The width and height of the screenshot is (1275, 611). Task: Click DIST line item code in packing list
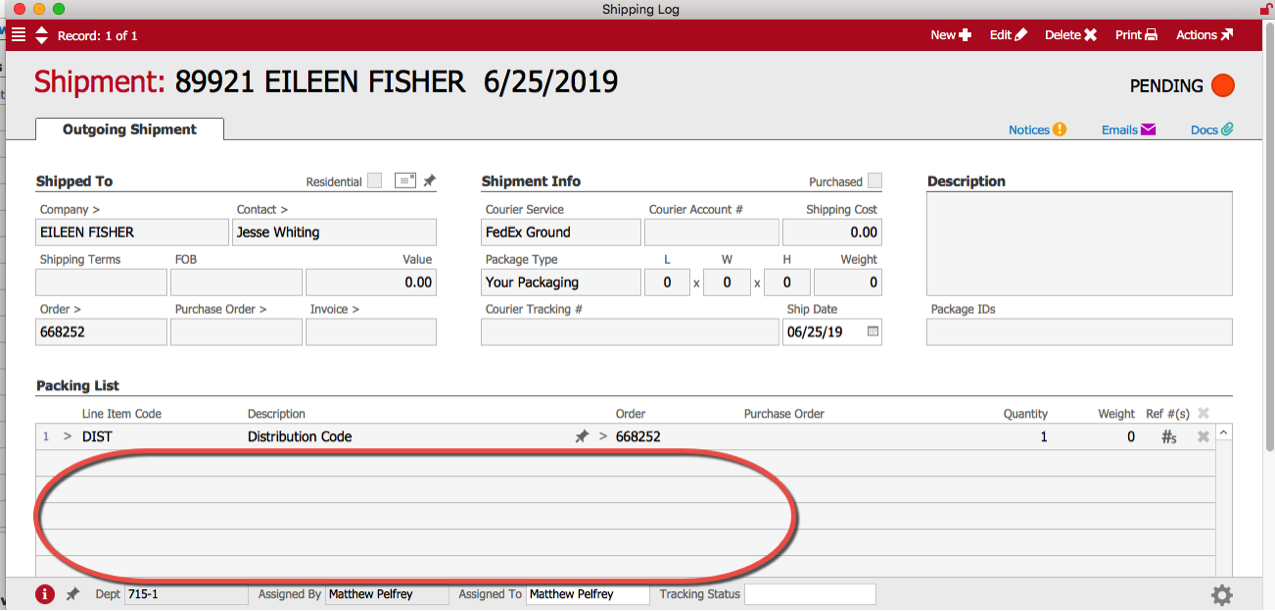pyautogui.click(x=97, y=437)
